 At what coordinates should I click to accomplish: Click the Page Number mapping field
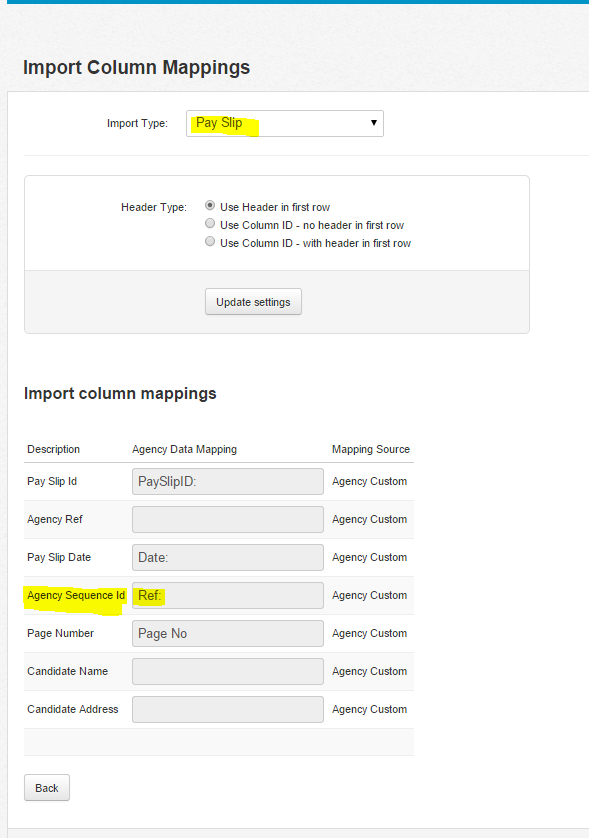point(228,633)
